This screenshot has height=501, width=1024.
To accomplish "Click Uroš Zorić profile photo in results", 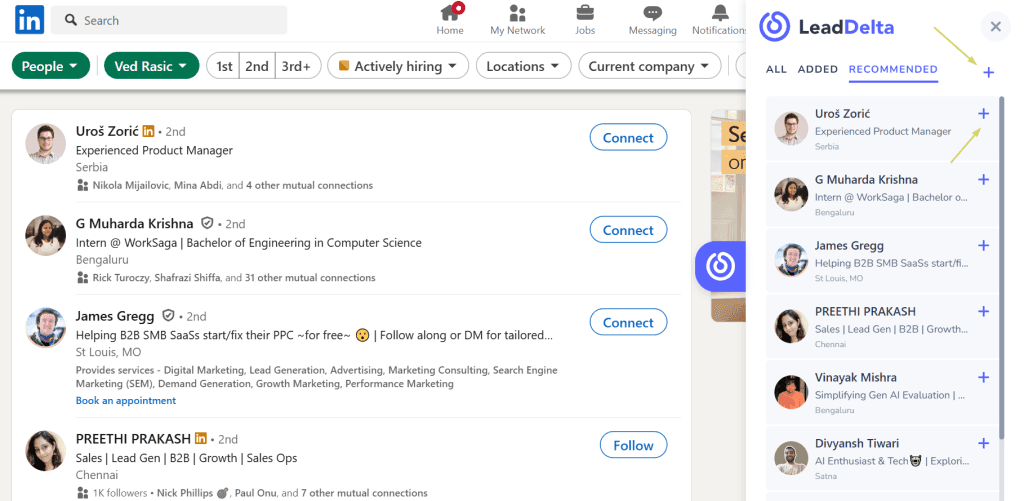I will [46, 144].
